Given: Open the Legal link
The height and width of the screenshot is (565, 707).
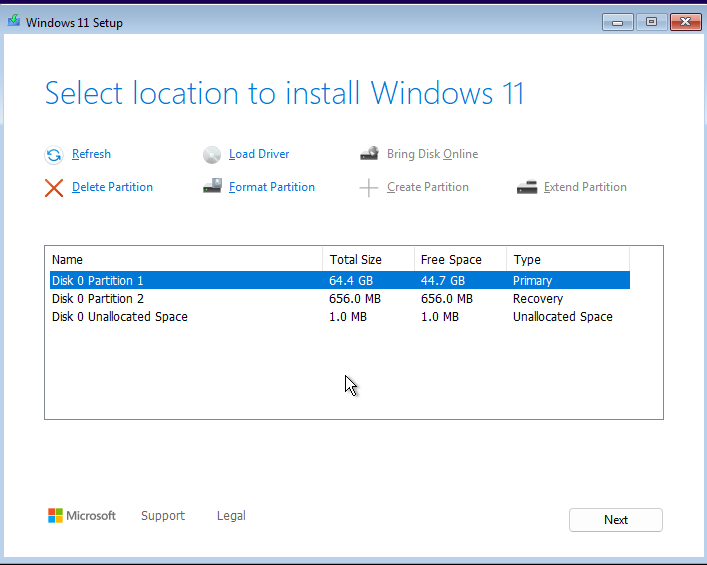Looking at the screenshot, I should (231, 516).
